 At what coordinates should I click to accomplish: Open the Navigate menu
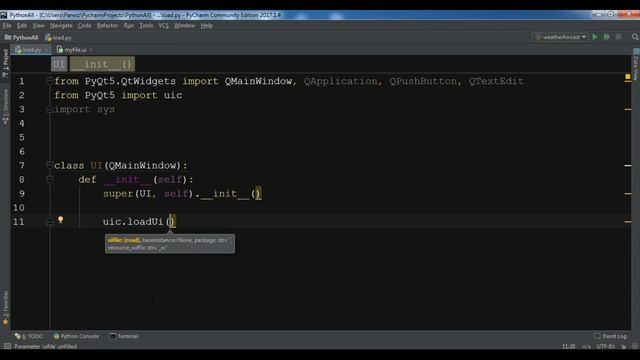[x=61, y=25]
